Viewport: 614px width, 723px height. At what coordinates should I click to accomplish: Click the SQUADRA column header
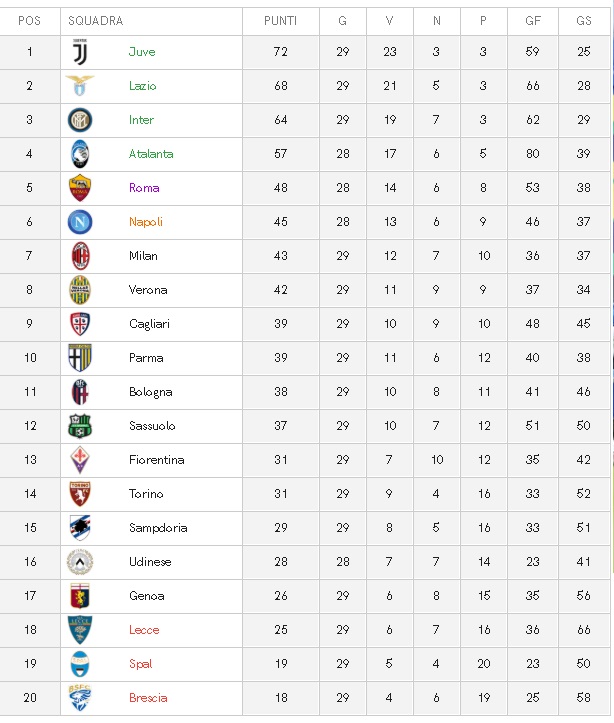95,21
